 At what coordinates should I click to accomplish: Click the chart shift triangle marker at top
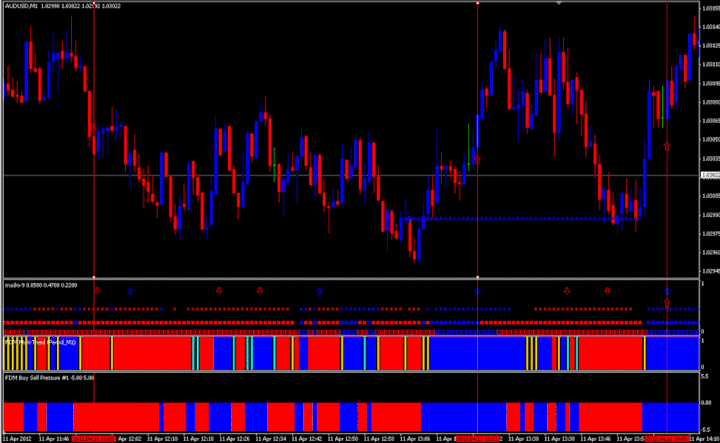559,3
